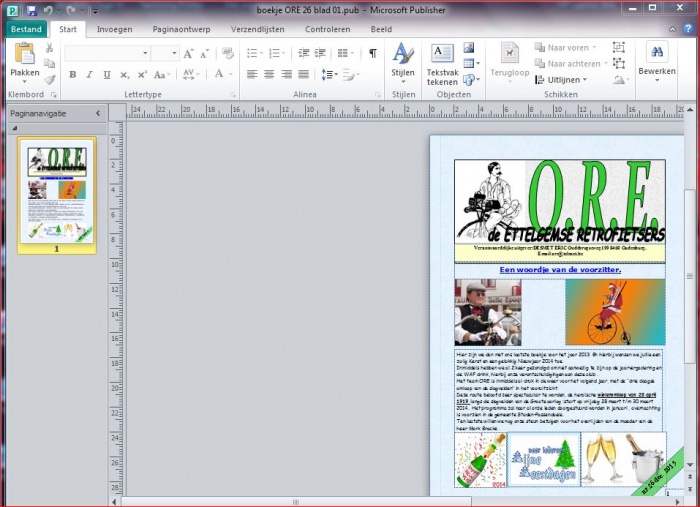Decrease font size with the small A icon
This screenshot has width=700, height=507.
point(204,54)
